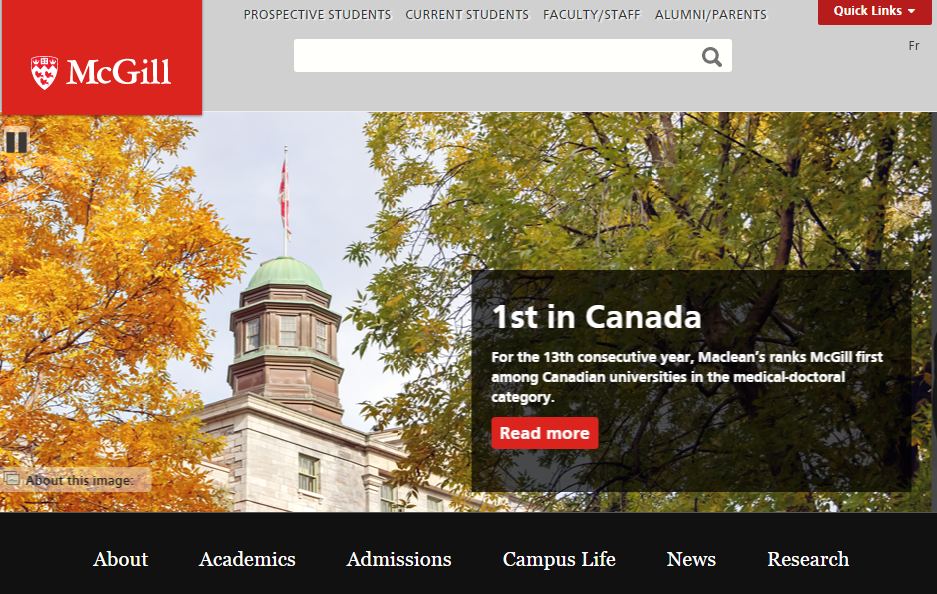
Task: Open the Alumni/Parents menu
Action: pos(711,14)
